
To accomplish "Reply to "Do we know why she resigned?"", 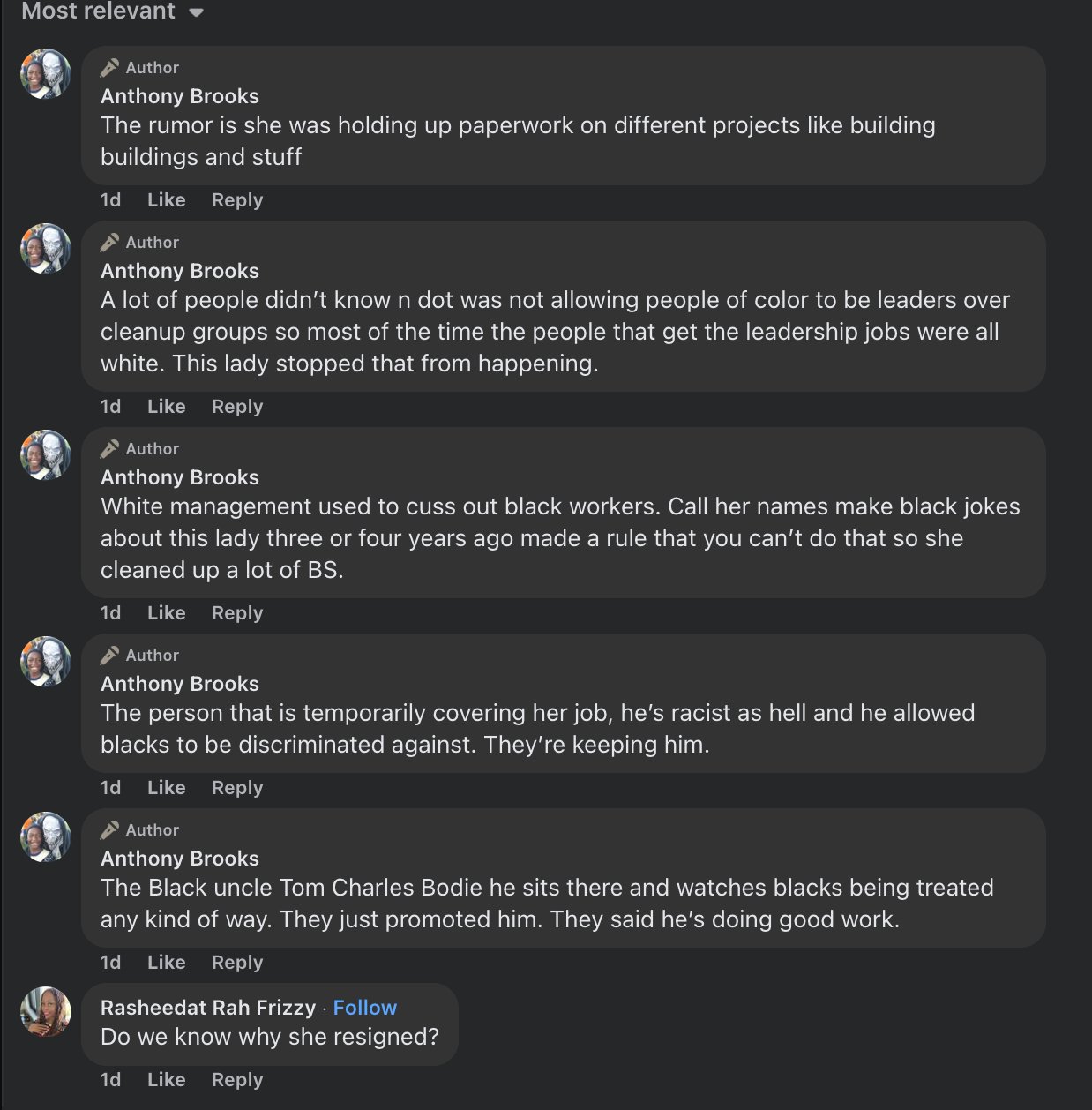I will click(237, 1080).
